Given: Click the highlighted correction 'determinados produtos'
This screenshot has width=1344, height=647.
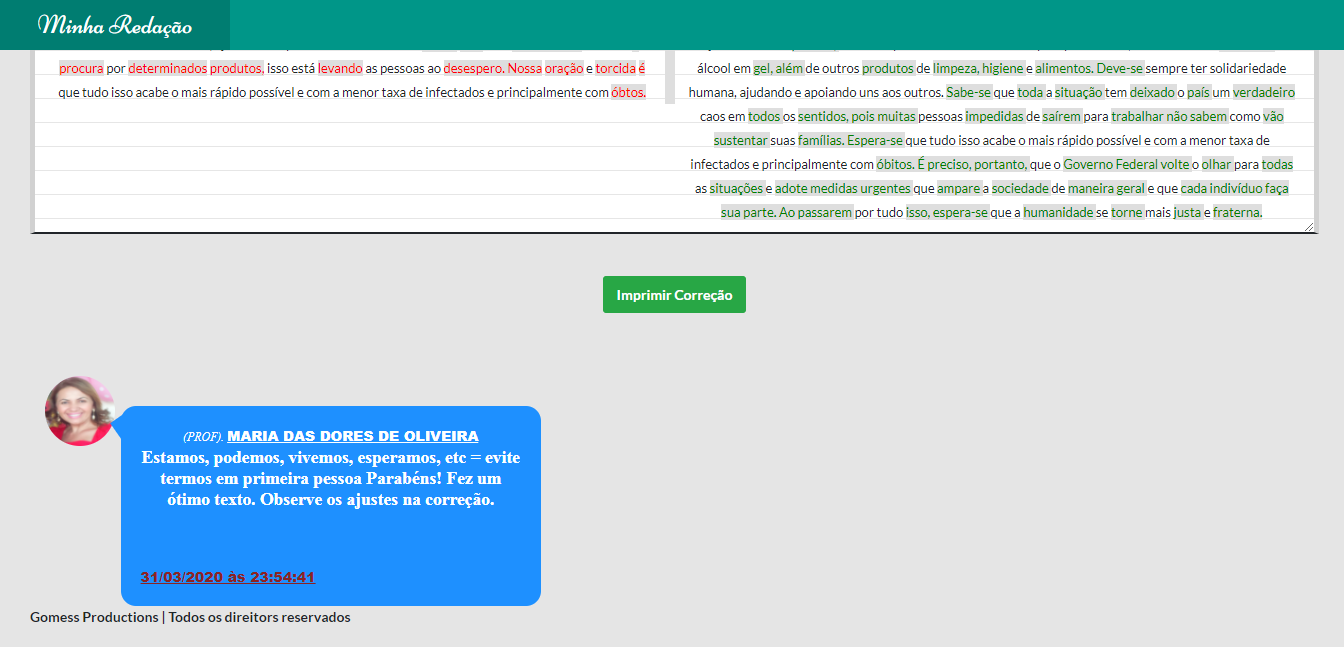Looking at the screenshot, I should coord(195,67).
